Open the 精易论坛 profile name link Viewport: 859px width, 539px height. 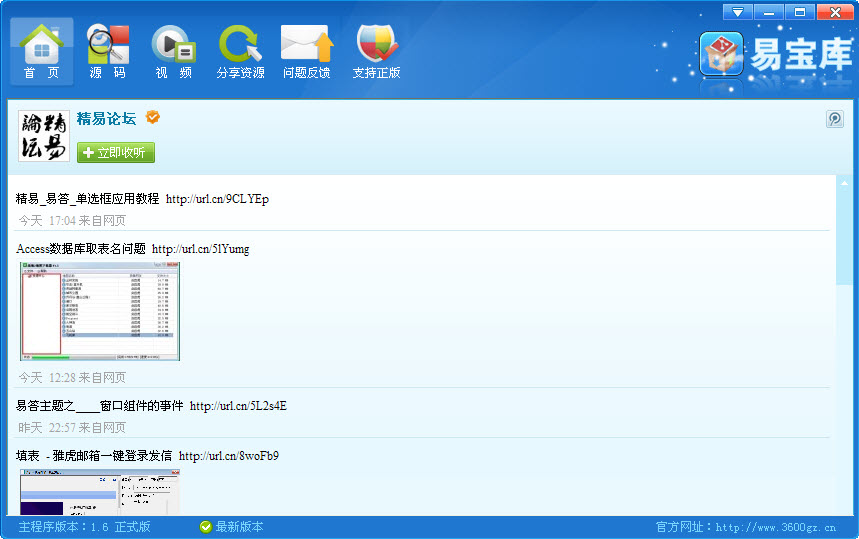pos(106,118)
